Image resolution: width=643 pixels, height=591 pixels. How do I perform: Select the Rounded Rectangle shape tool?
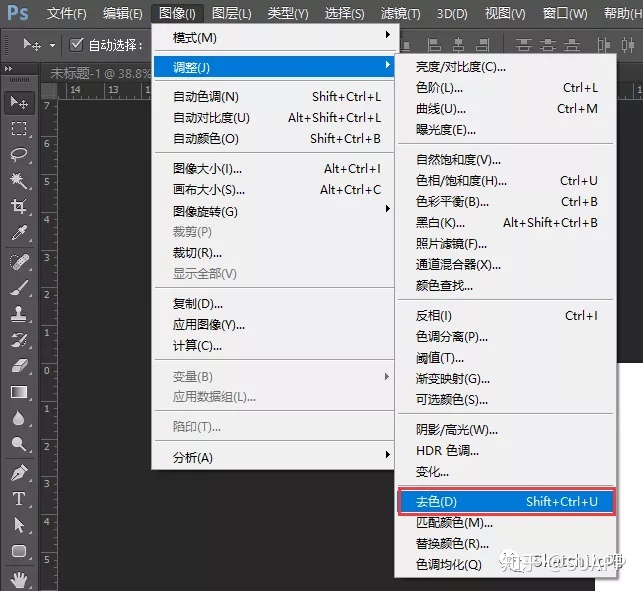point(19,551)
